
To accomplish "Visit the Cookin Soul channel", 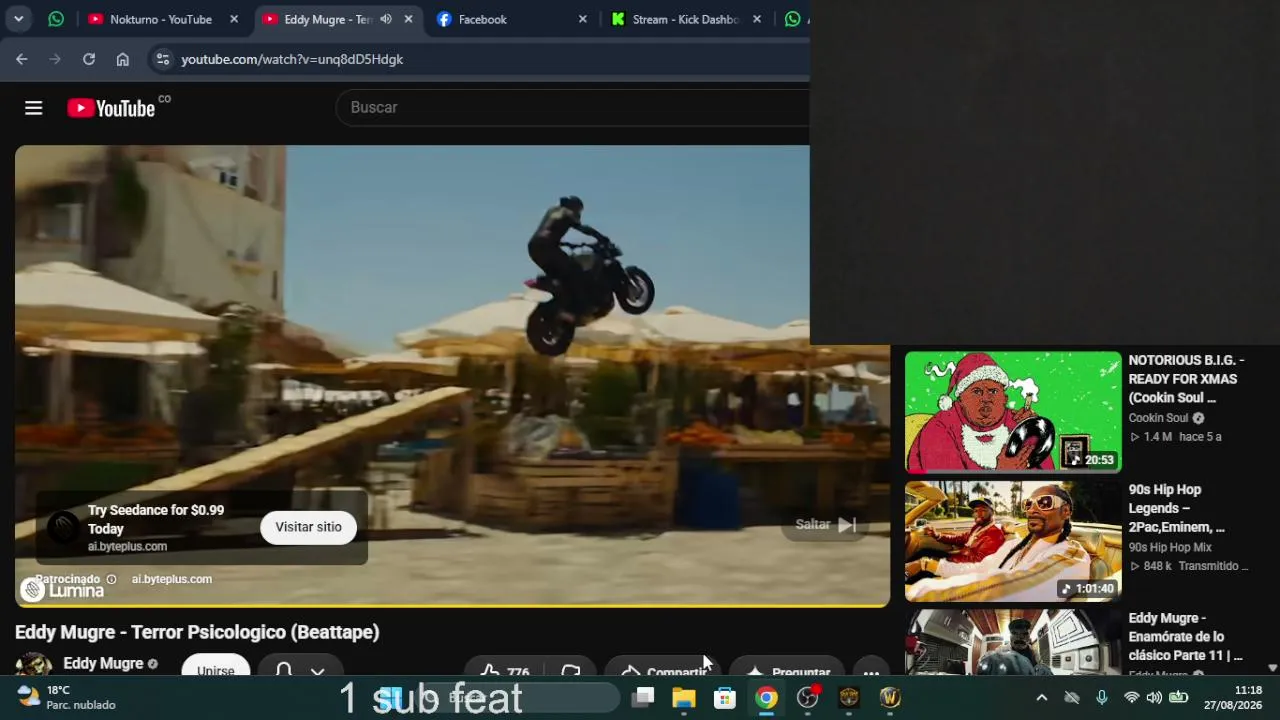I will (x=1158, y=418).
